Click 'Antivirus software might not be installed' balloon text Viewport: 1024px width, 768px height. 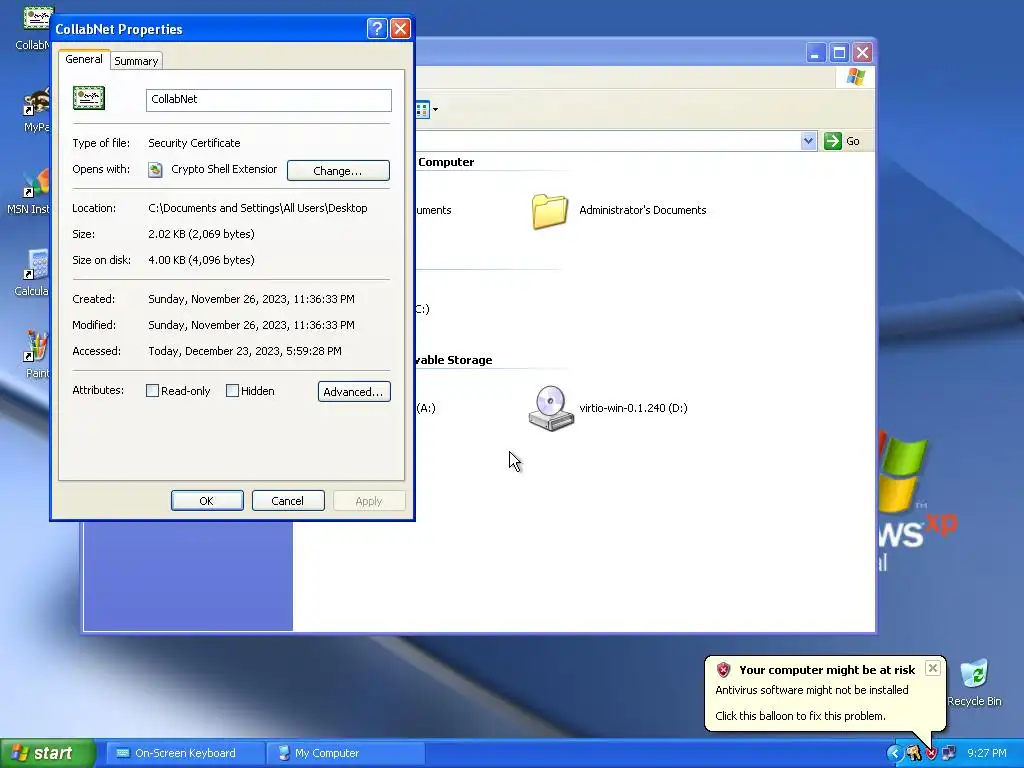point(812,690)
